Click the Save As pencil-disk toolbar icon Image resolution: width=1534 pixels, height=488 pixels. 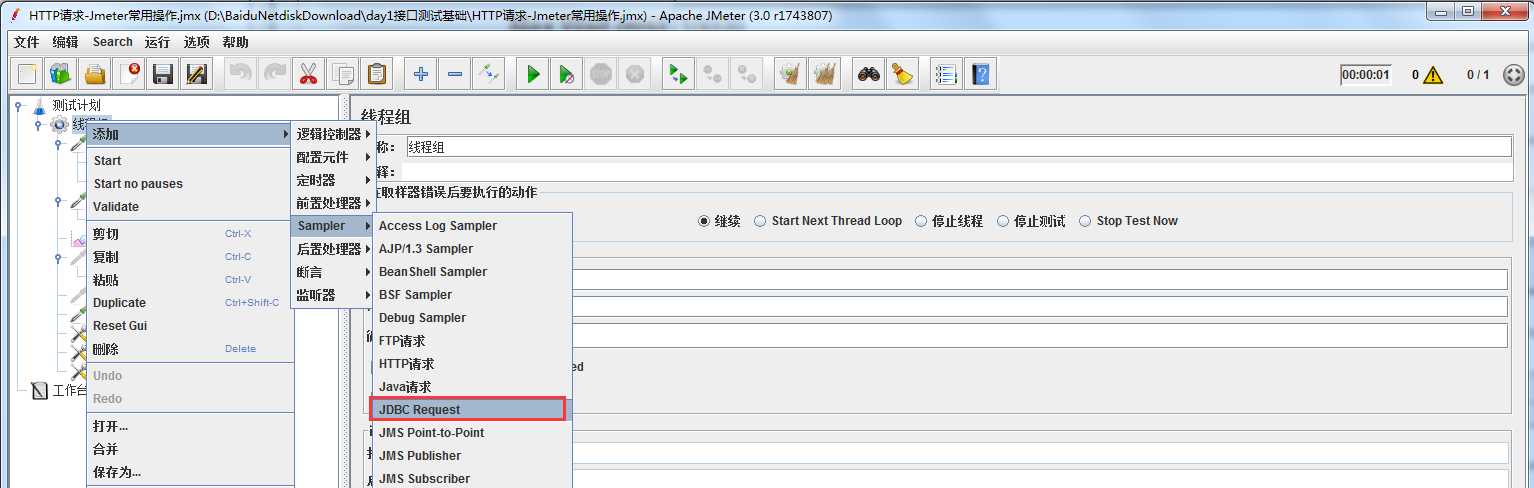[x=197, y=74]
